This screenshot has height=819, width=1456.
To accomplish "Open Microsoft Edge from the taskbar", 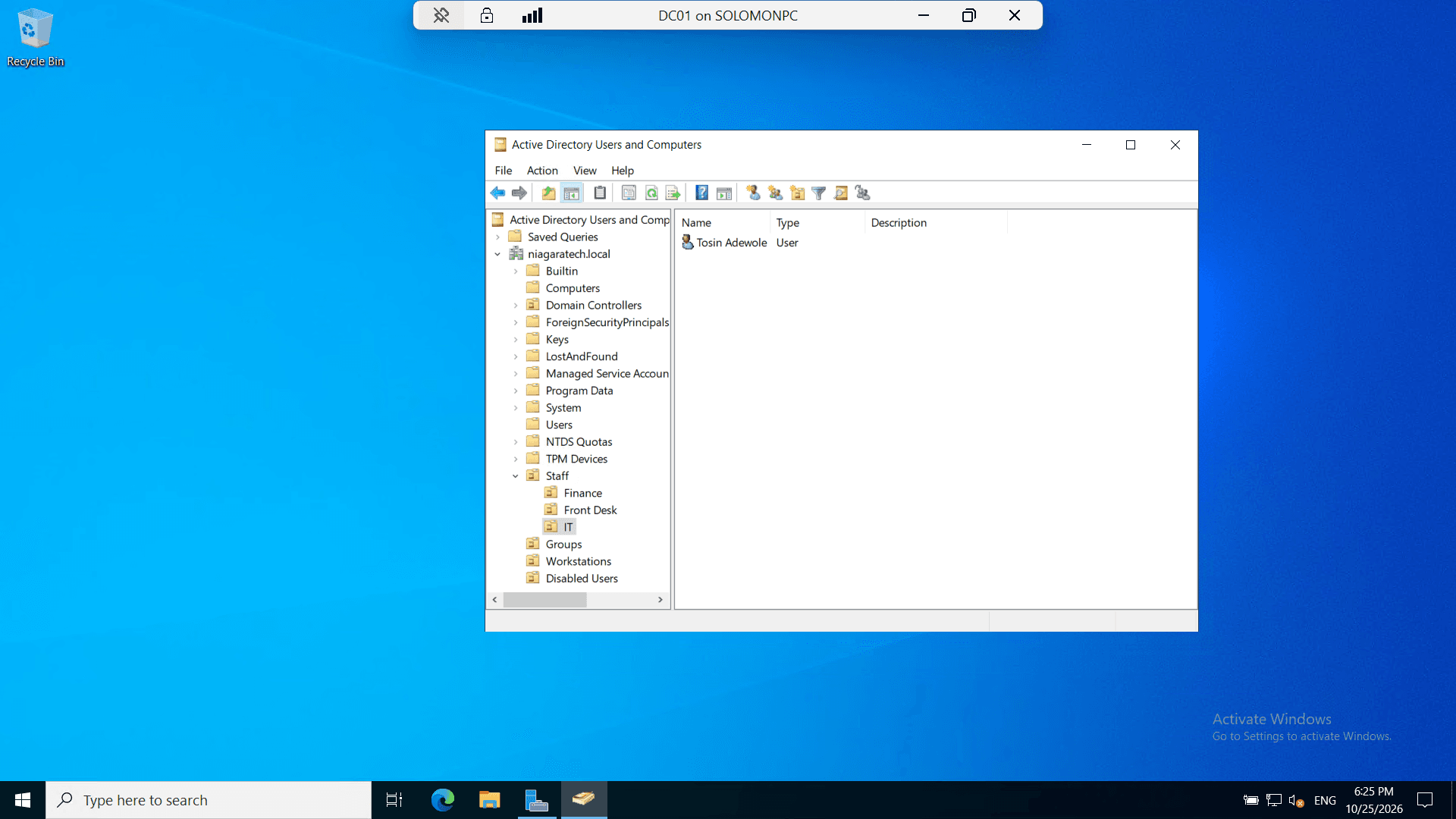I will [x=443, y=800].
